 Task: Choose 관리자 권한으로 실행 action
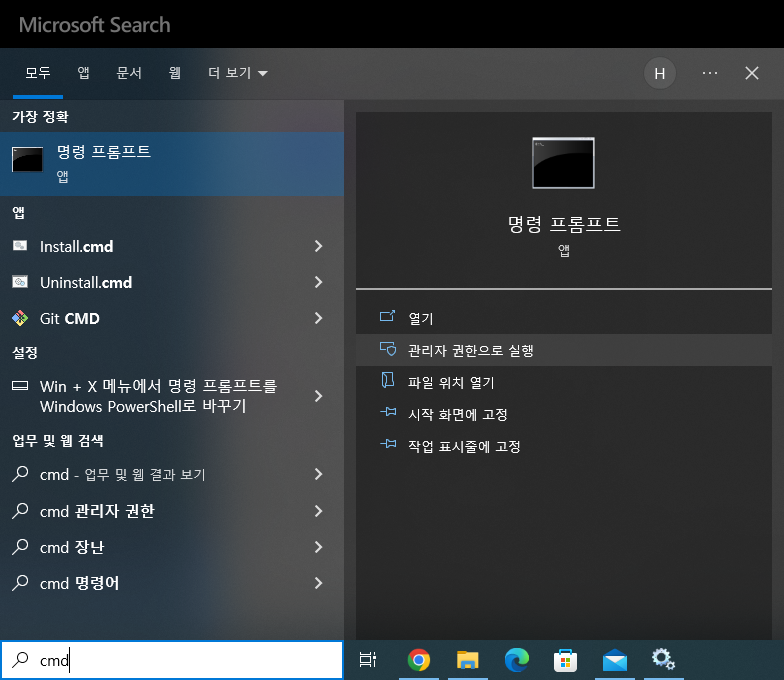point(564,350)
